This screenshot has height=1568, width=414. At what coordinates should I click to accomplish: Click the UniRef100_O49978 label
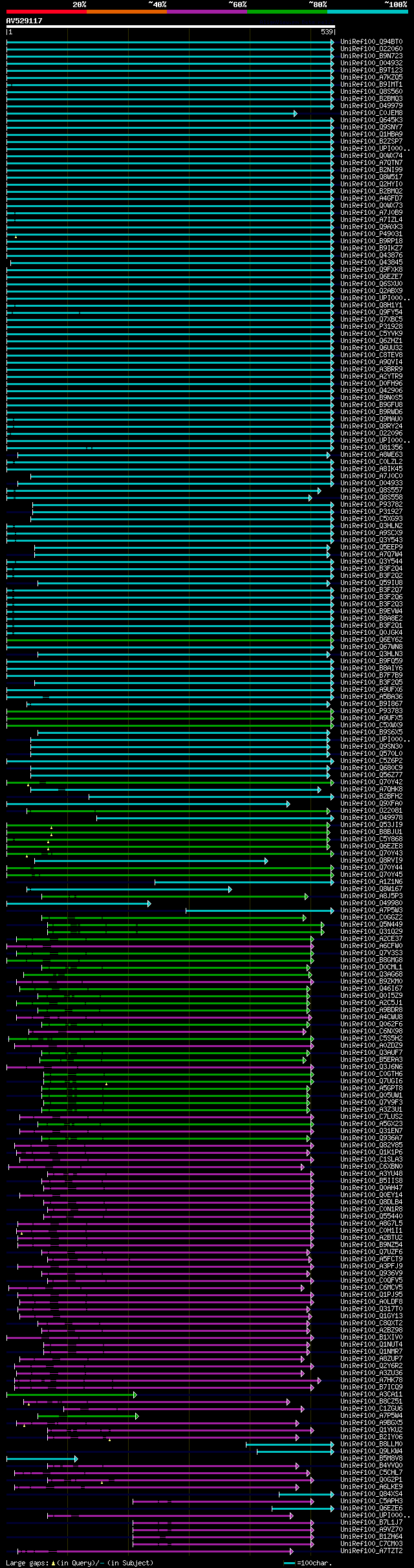pos(371,817)
